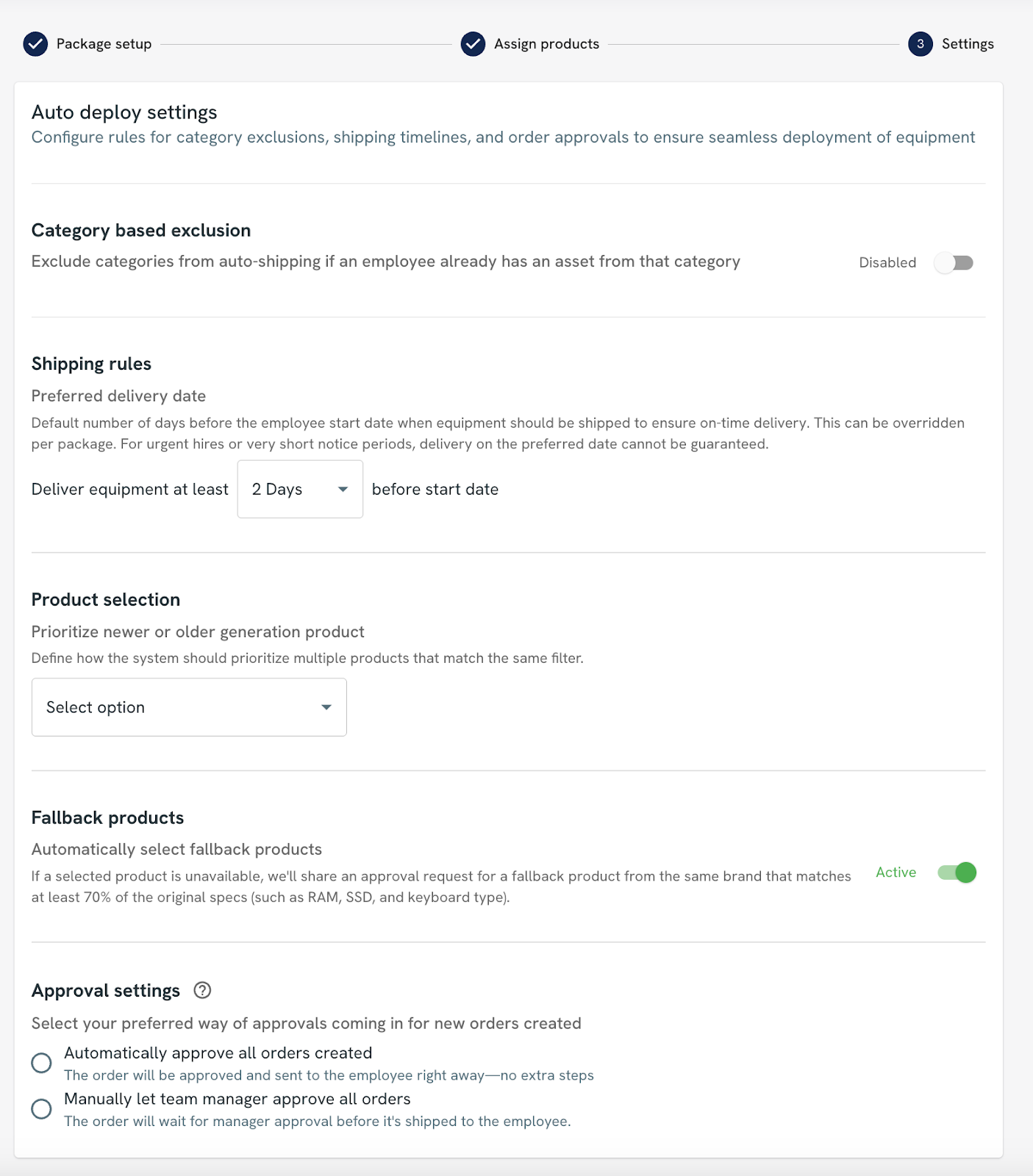This screenshot has width=1033, height=1176.
Task: Open the Approval settings help icon
Action: pyautogui.click(x=202, y=990)
